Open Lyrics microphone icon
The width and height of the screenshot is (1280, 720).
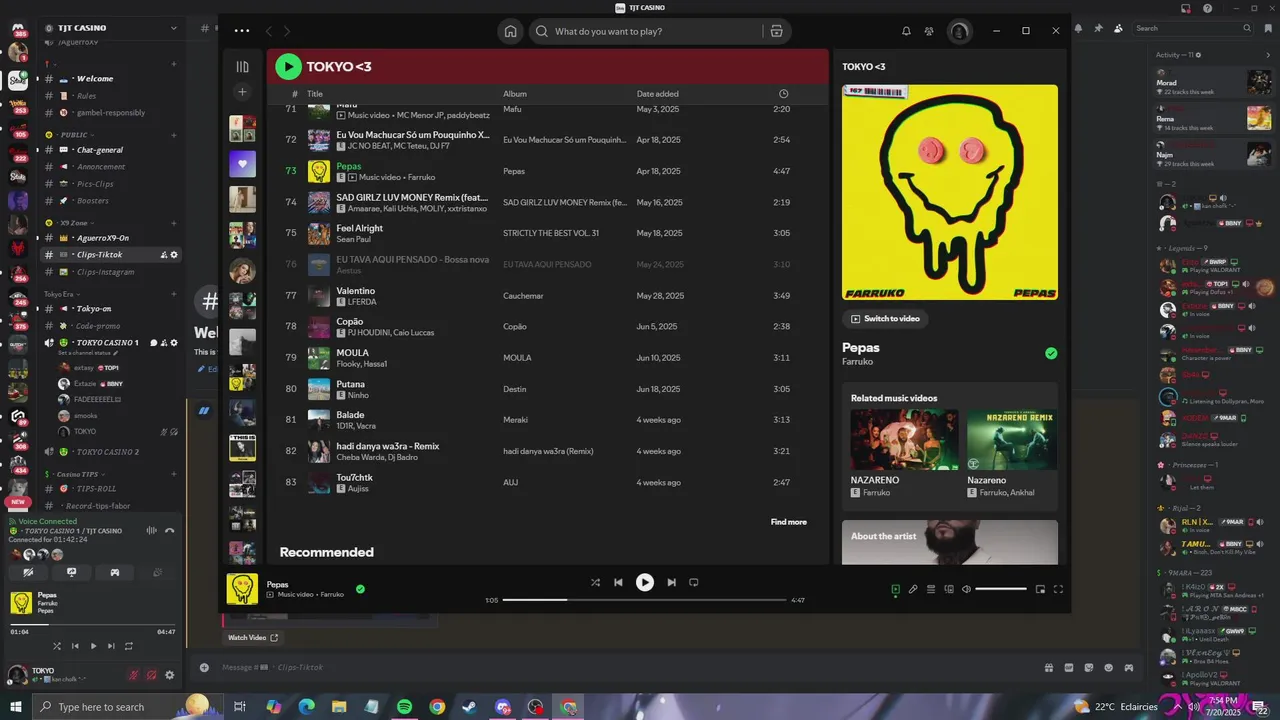[x=913, y=589]
